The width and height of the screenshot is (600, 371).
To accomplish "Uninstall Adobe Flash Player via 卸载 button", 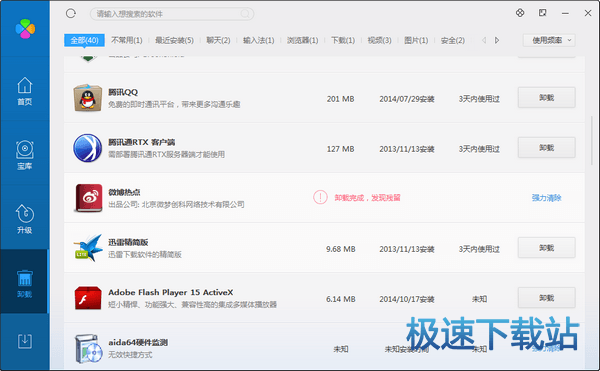I will coord(546,298).
